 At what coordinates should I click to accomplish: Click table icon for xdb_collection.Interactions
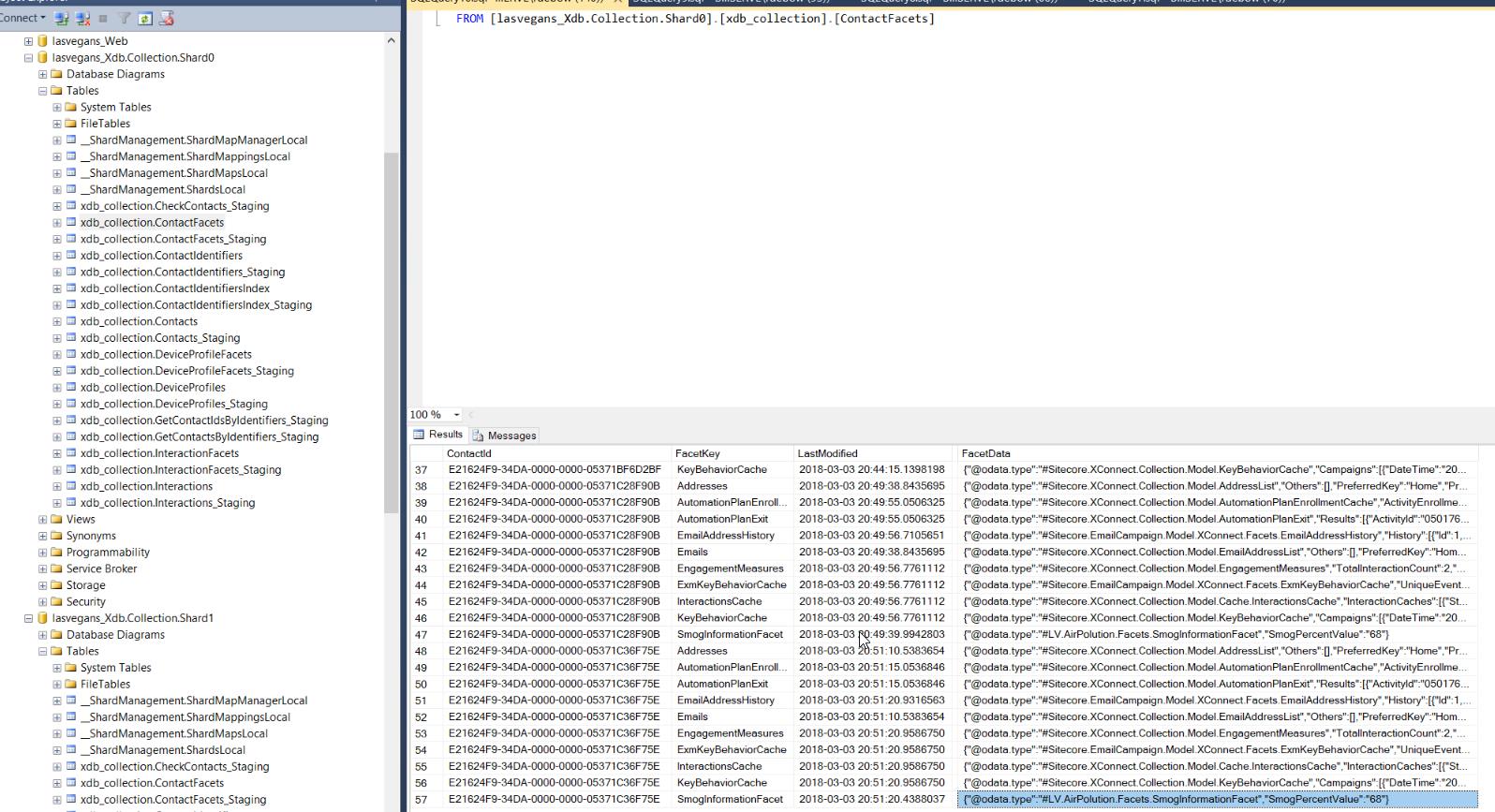coord(70,486)
